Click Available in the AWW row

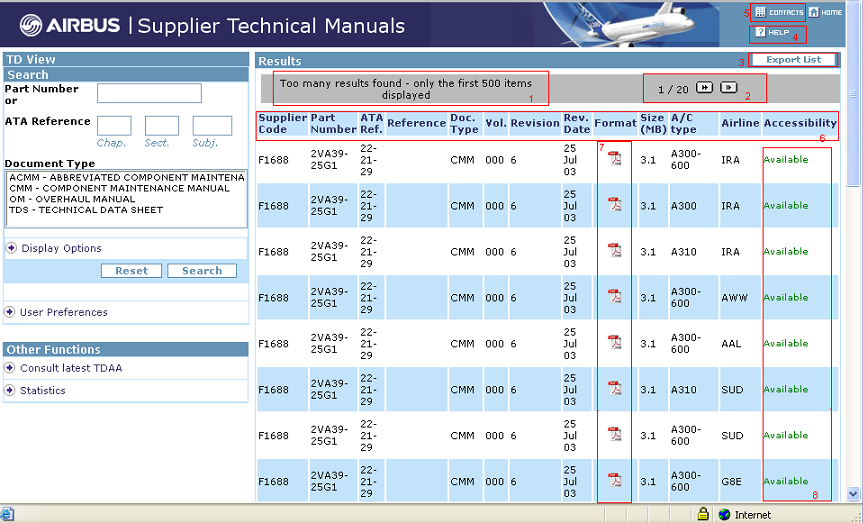(785, 297)
